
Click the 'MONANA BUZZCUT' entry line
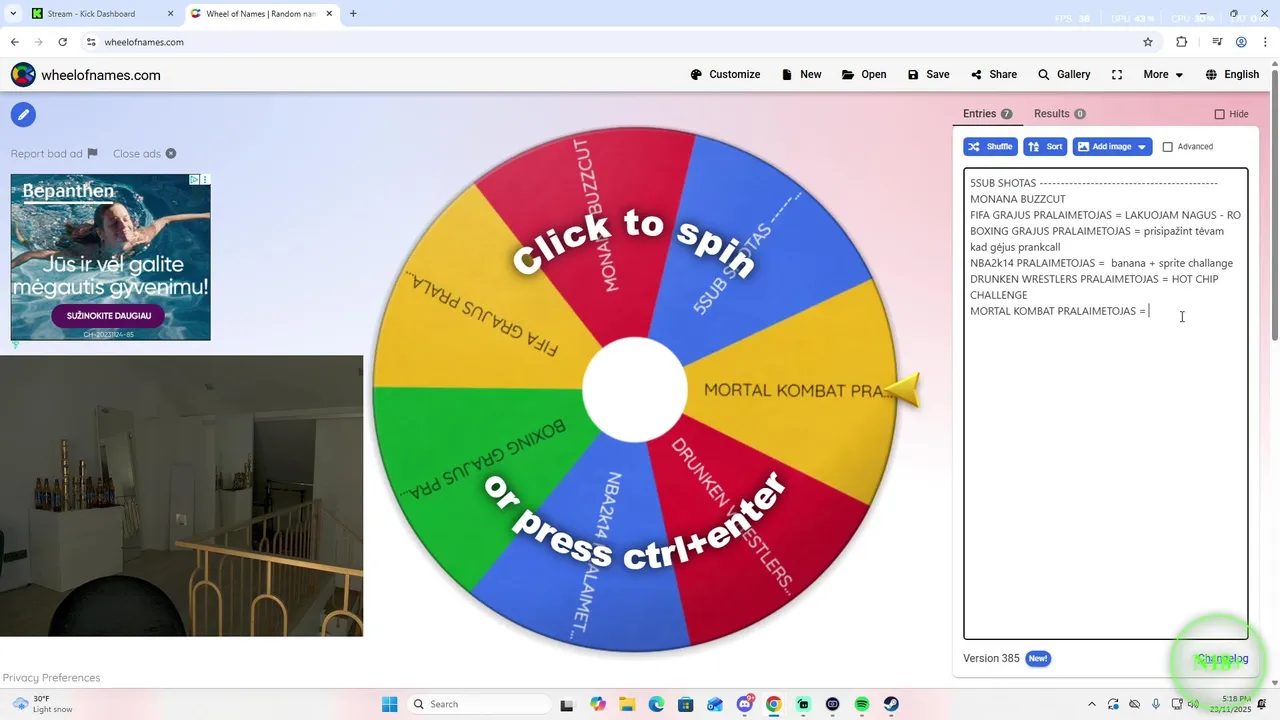(1017, 199)
